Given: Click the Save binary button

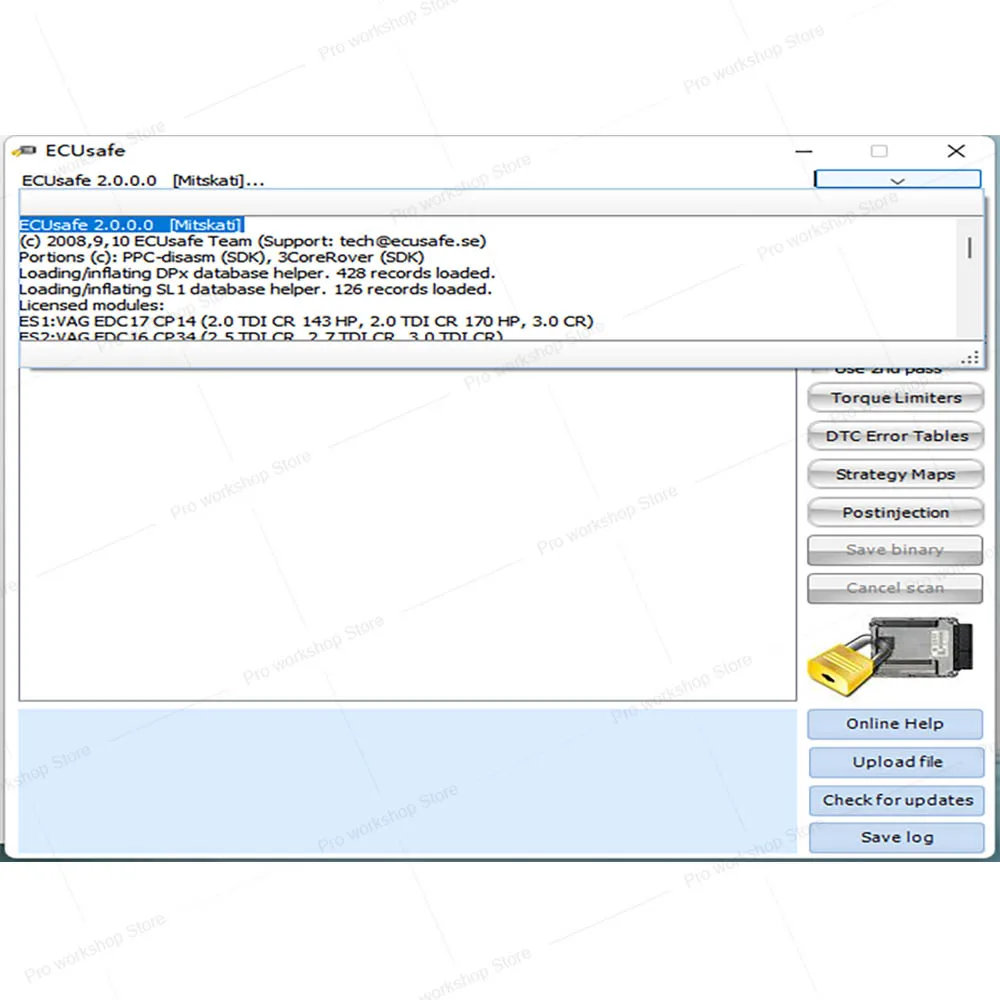Looking at the screenshot, I should (895, 550).
